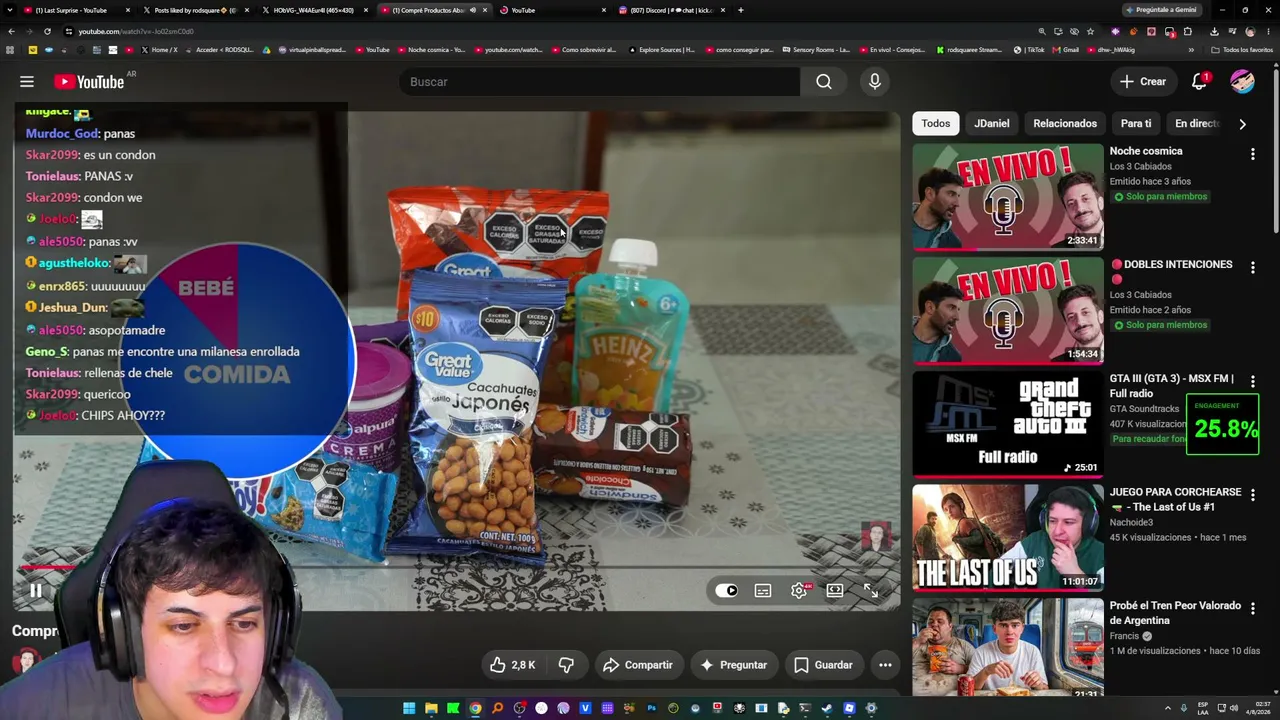Open the Nachoide3 channel link
The height and width of the screenshot is (720, 1280).
click(x=1131, y=522)
